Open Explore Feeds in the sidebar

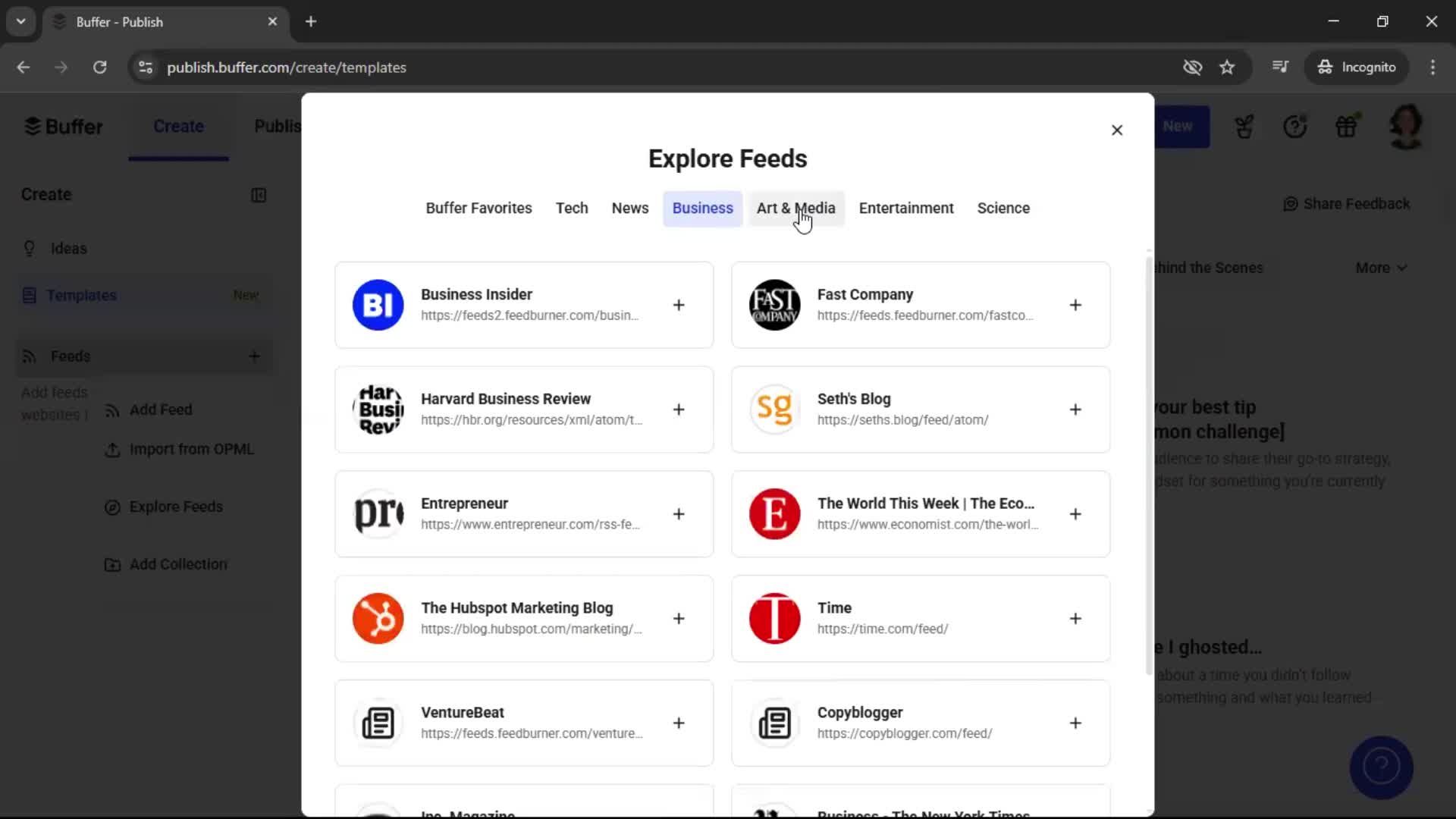pyautogui.click(x=175, y=507)
